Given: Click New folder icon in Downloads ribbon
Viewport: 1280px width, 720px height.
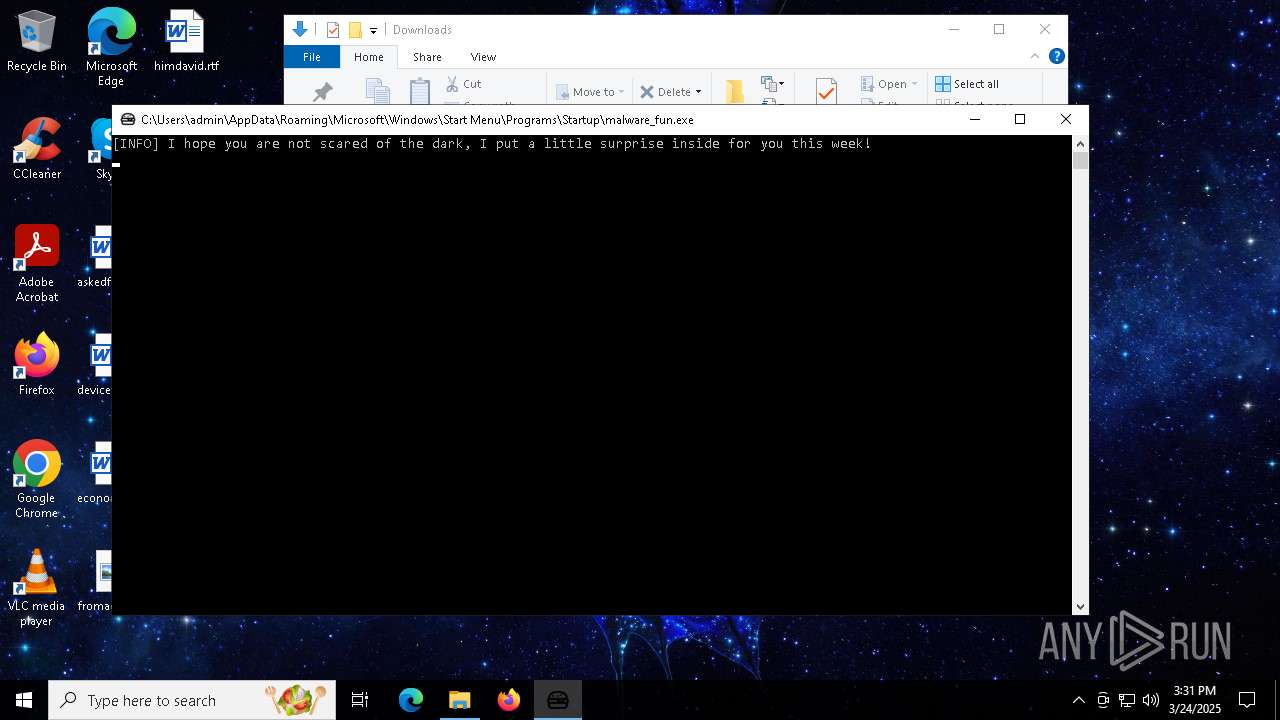Looking at the screenshot, I should [x=735, y=92].
